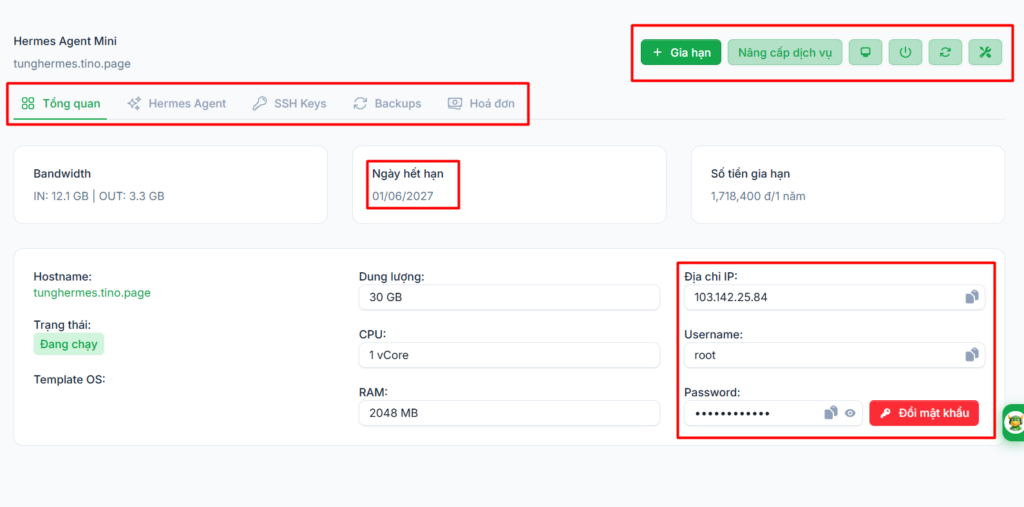Viewport: 1024px width, 507px height.
Task: Click the Dung lượng field 30 GB
Action: (x=509, y=297)
